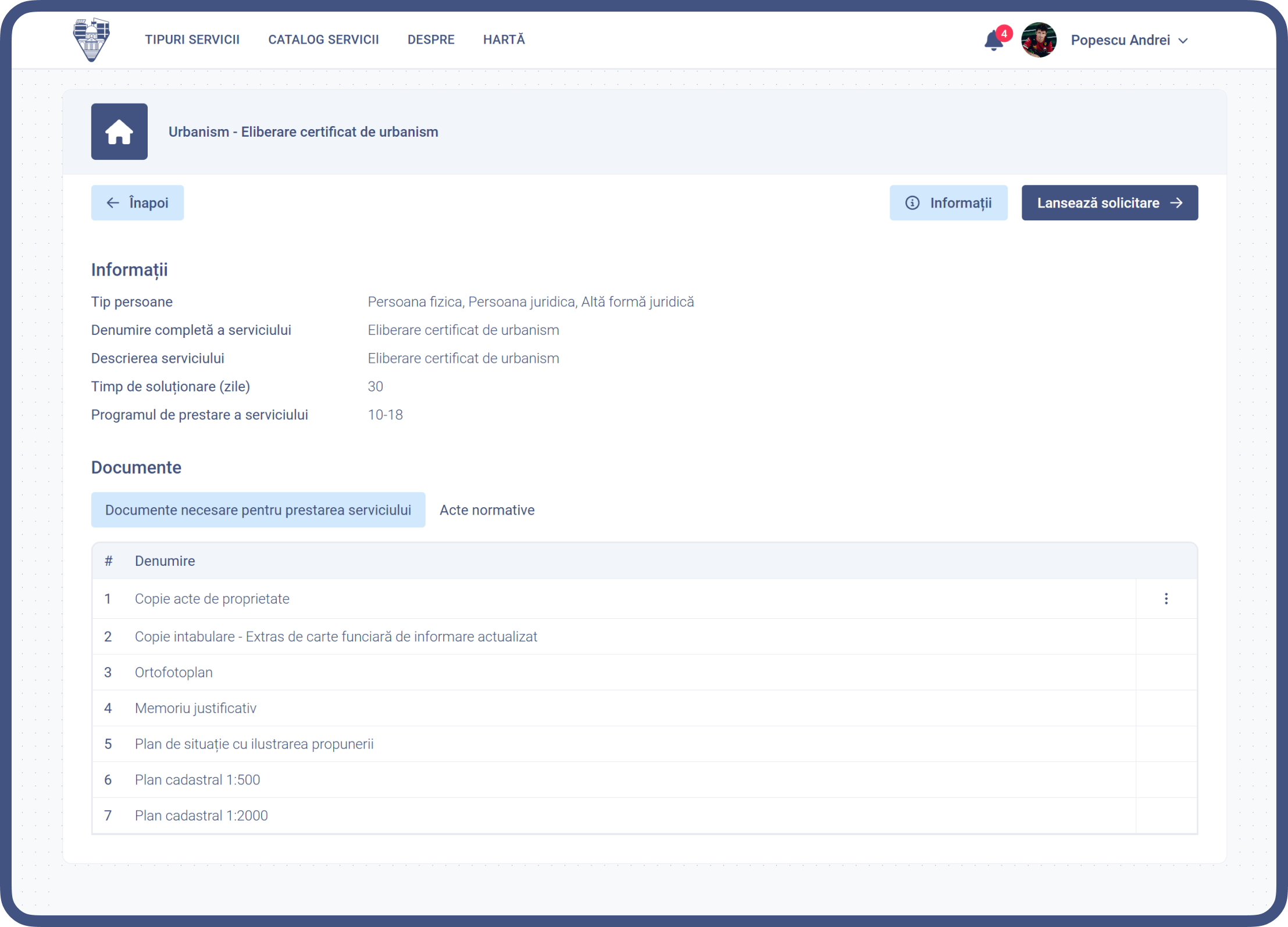Viewport: 1288px width, 927px height.
Task: Select the Documente necesare pentru prestarea serviciului tab
Action: click(258, 510)
